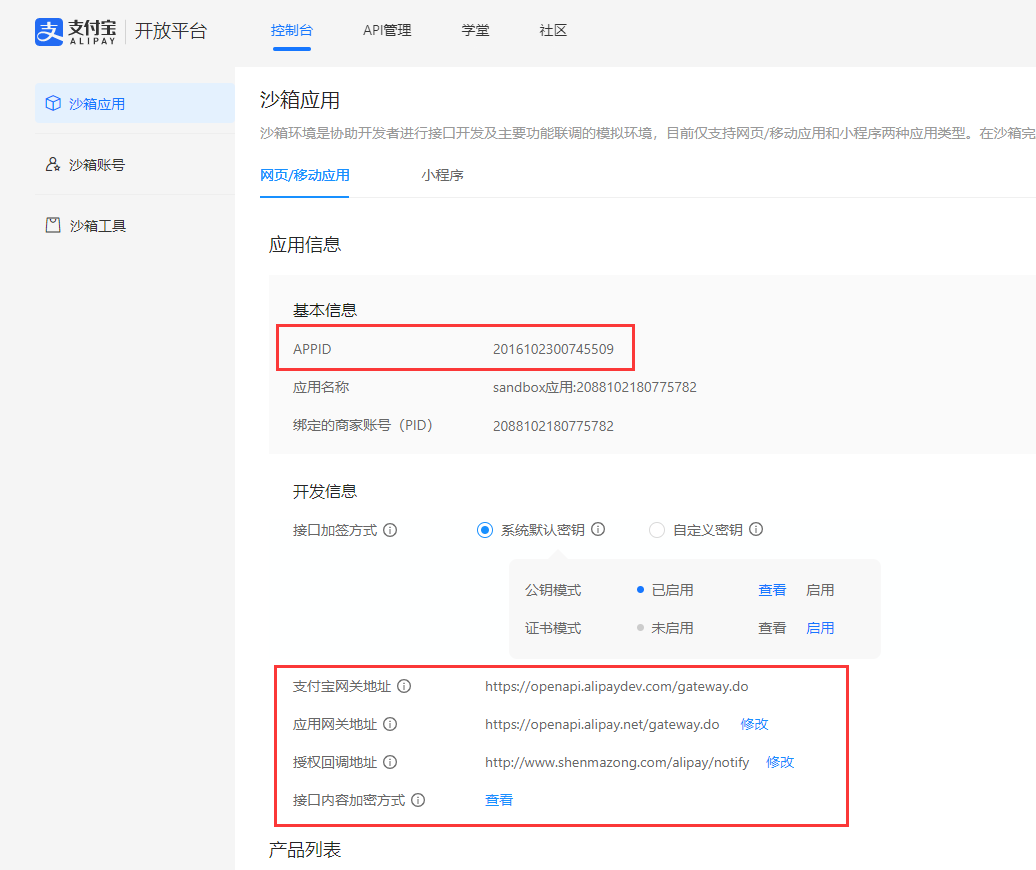This screenshot has width=1036, height=870.
Task: Click info icon next to 接口内容加密方式
Action: [418, 801]
